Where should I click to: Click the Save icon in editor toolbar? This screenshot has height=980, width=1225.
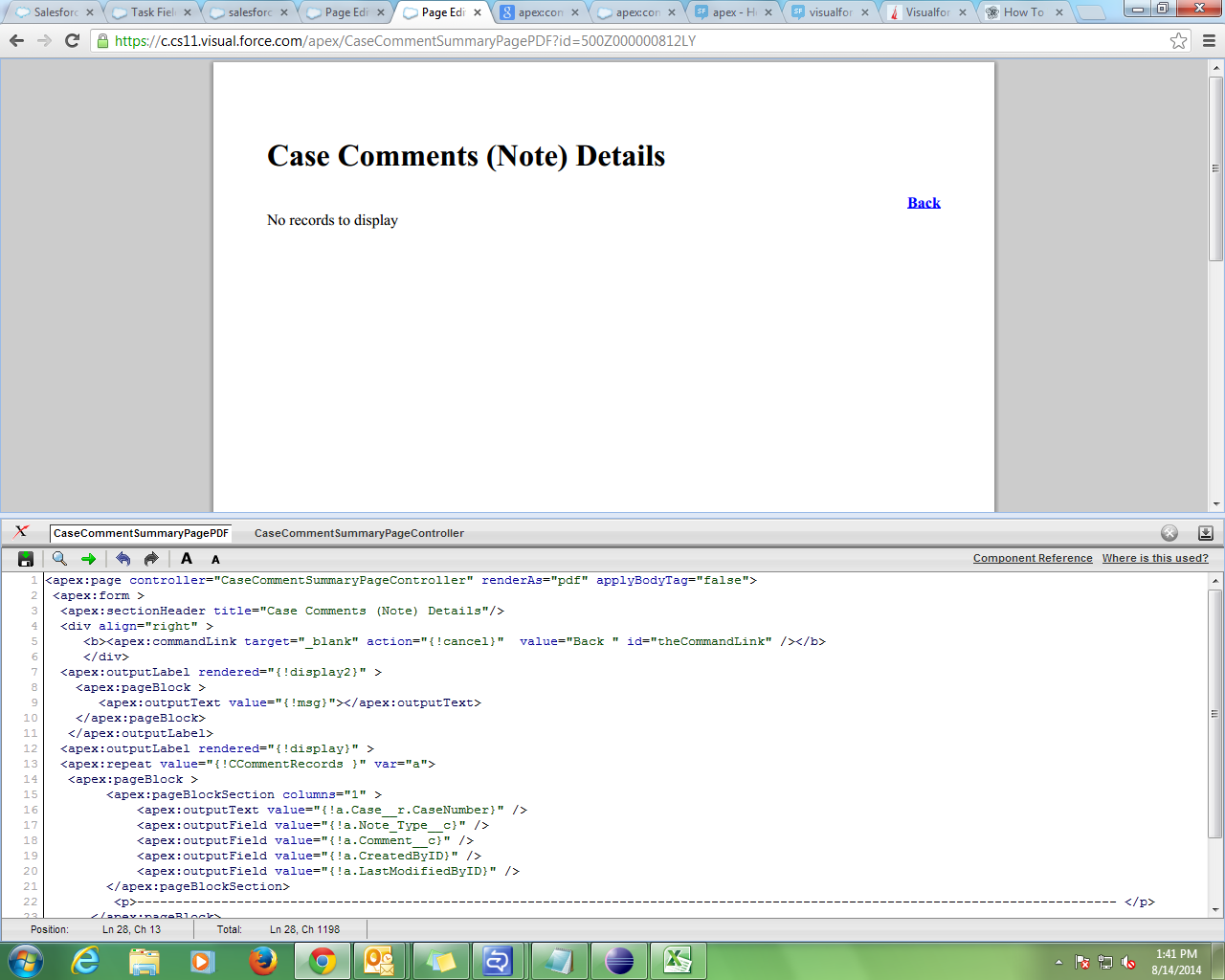[x=26, y=559]
